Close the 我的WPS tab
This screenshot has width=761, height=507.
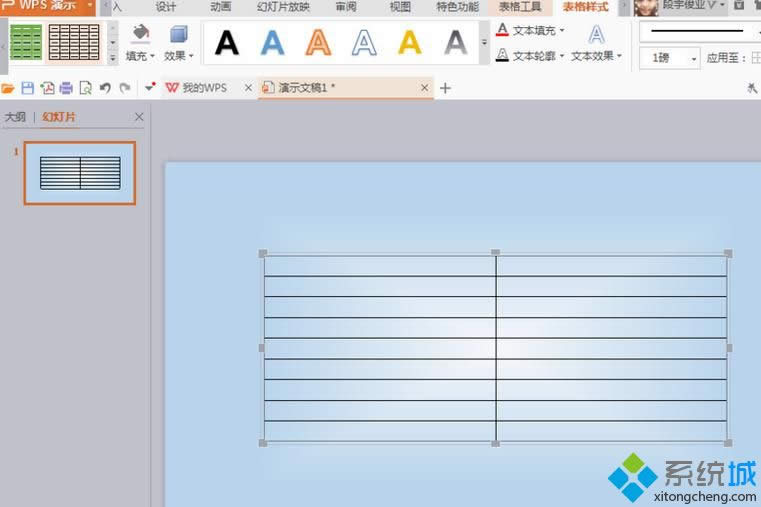coord(248,88)
